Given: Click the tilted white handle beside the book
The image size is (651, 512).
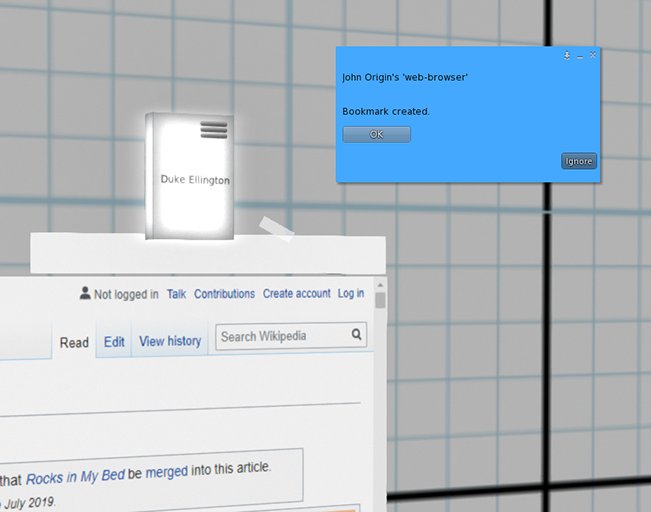Looking at the screenshot, I should 276,229.
